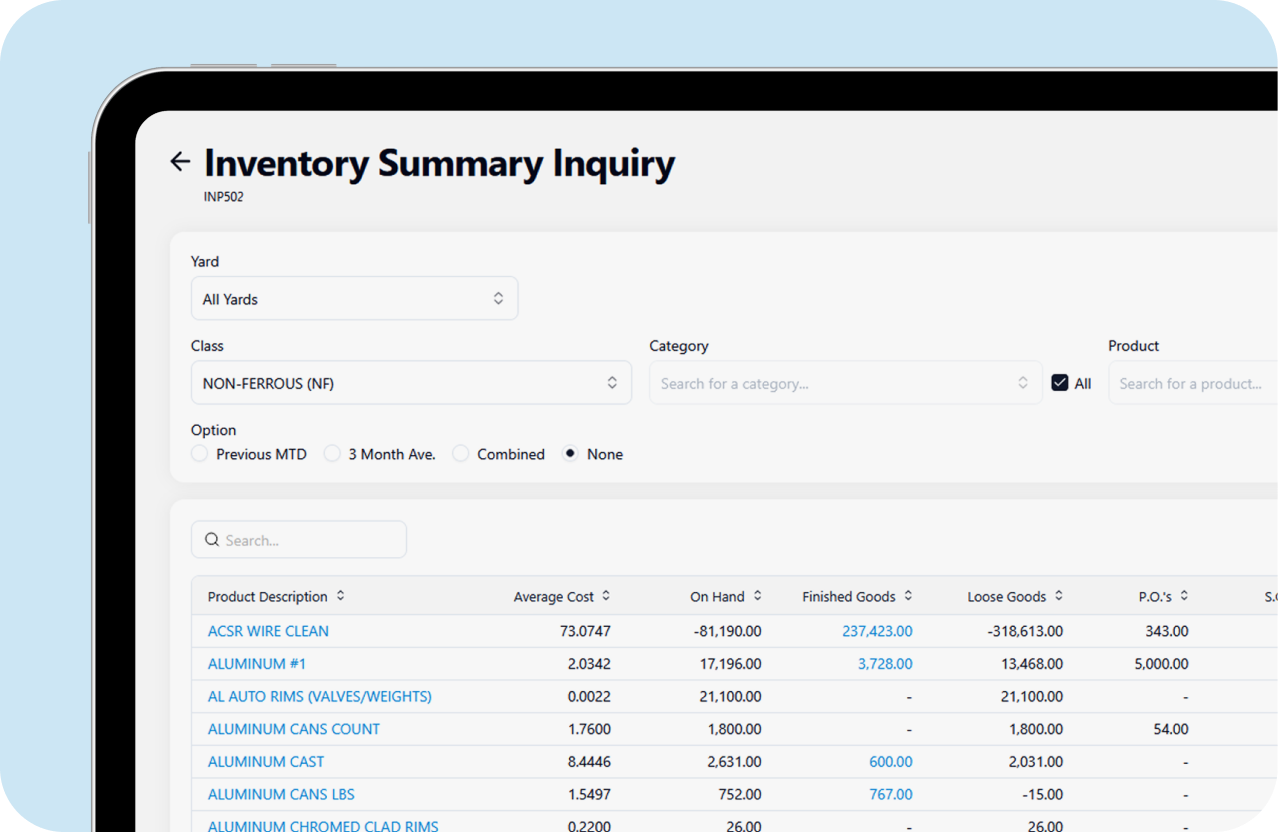This screenshot has width=1278, height=832.
Task: Click the Loose Goods column header text
Action: click(x=1007, y=596)
